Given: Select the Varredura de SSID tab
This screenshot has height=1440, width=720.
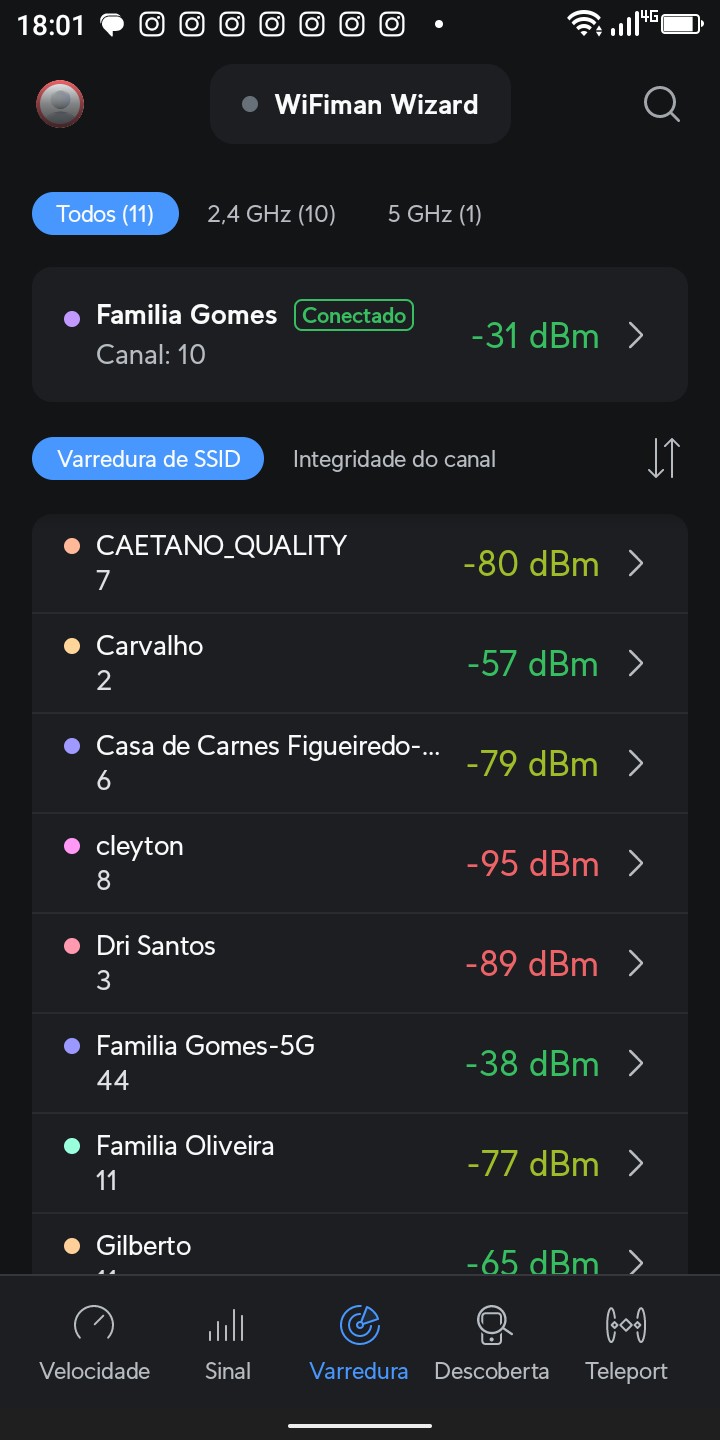Looking at the screenshot, I should tap(148, 459).
